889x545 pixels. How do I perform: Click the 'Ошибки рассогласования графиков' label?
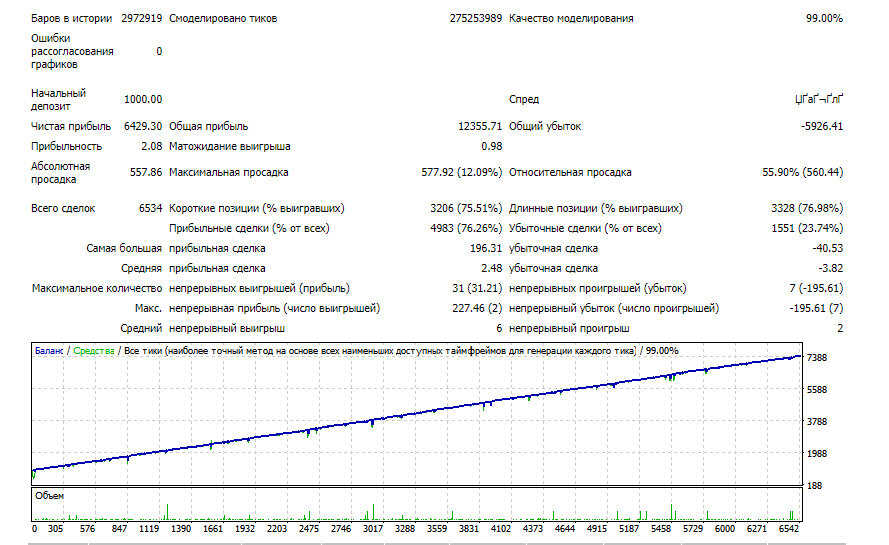pos(72,51)
